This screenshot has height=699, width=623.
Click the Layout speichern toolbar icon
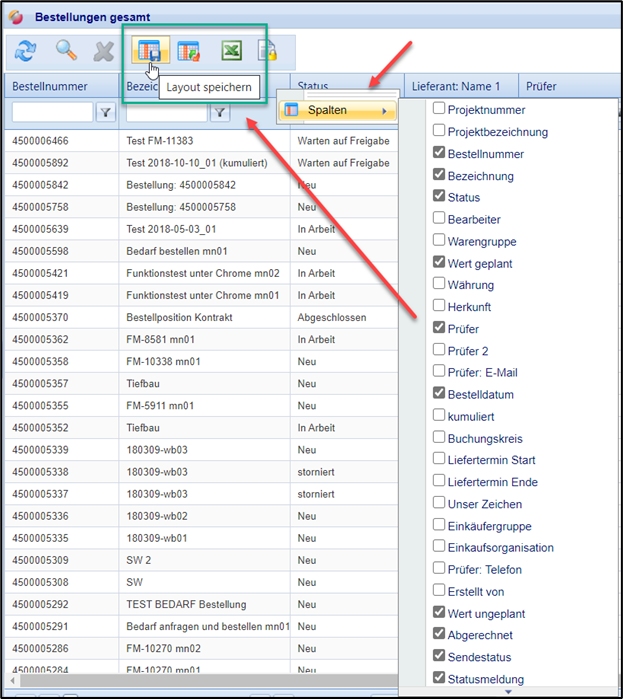[x=148, y=51]
